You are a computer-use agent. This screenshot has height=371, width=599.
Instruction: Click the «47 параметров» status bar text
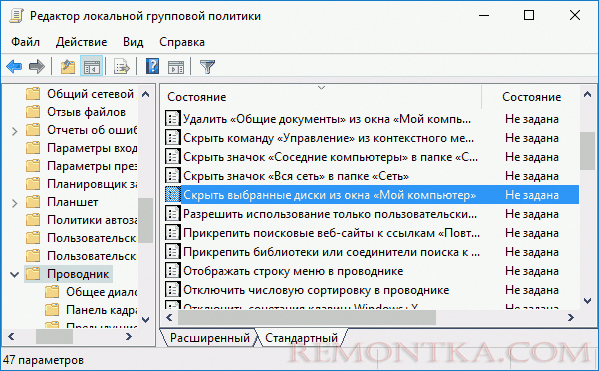43,360
